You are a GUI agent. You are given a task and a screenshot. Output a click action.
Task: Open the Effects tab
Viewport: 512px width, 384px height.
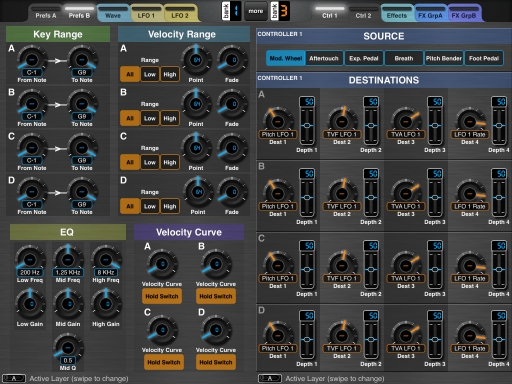pos(397,13)
